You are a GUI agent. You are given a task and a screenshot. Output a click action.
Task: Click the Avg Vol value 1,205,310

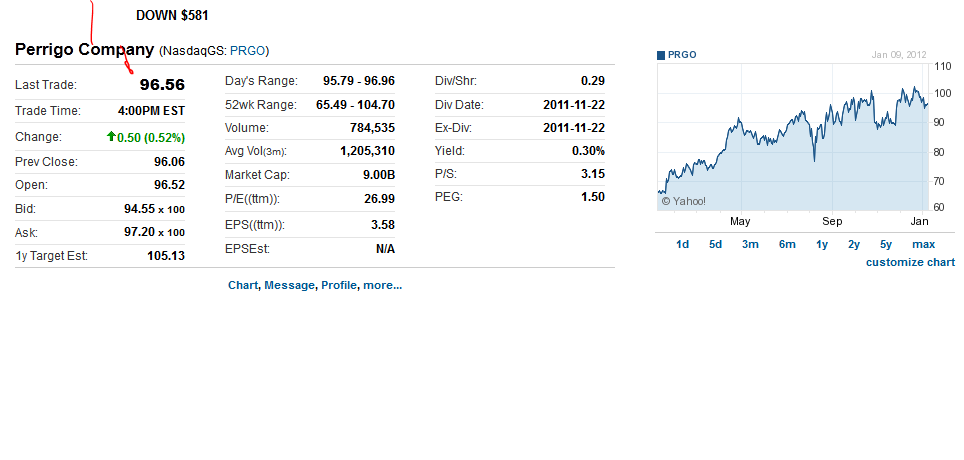(368, 151)
